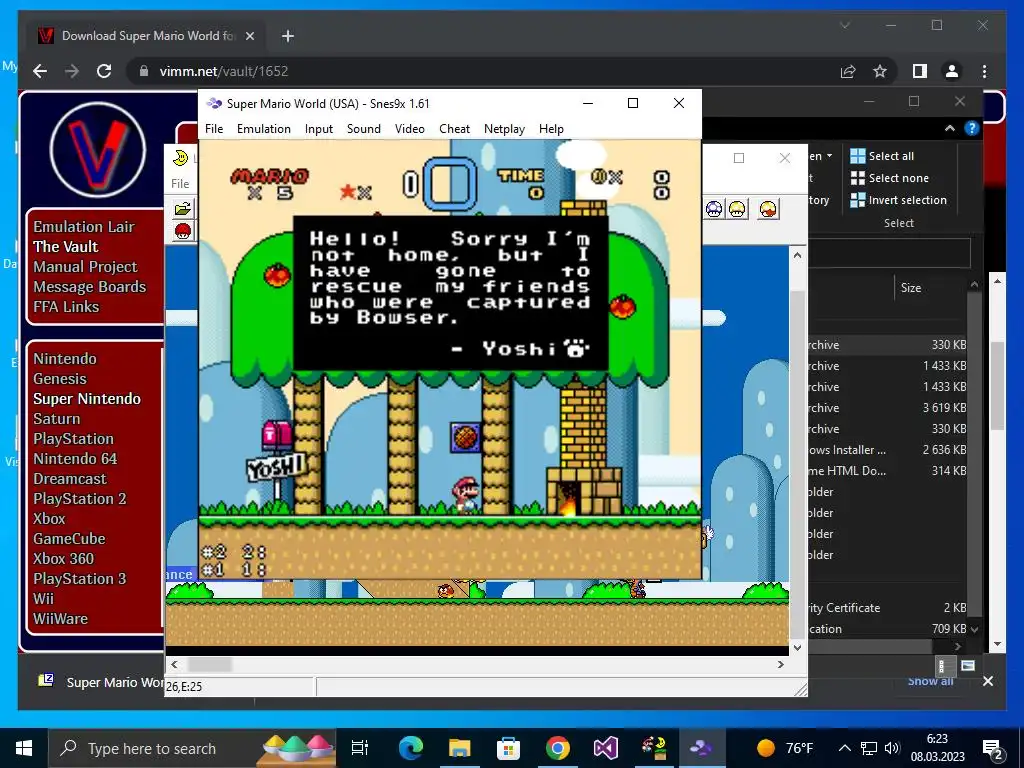Click the vimm.net address bar
The height and width of the screenshot is (768, 1024).
coord(481,71)
